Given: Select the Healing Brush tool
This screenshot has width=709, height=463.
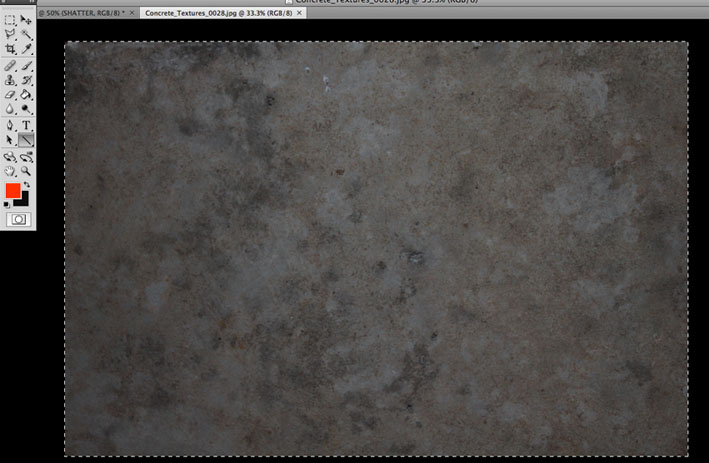Looking at the screenshot, I should point(10,66).
